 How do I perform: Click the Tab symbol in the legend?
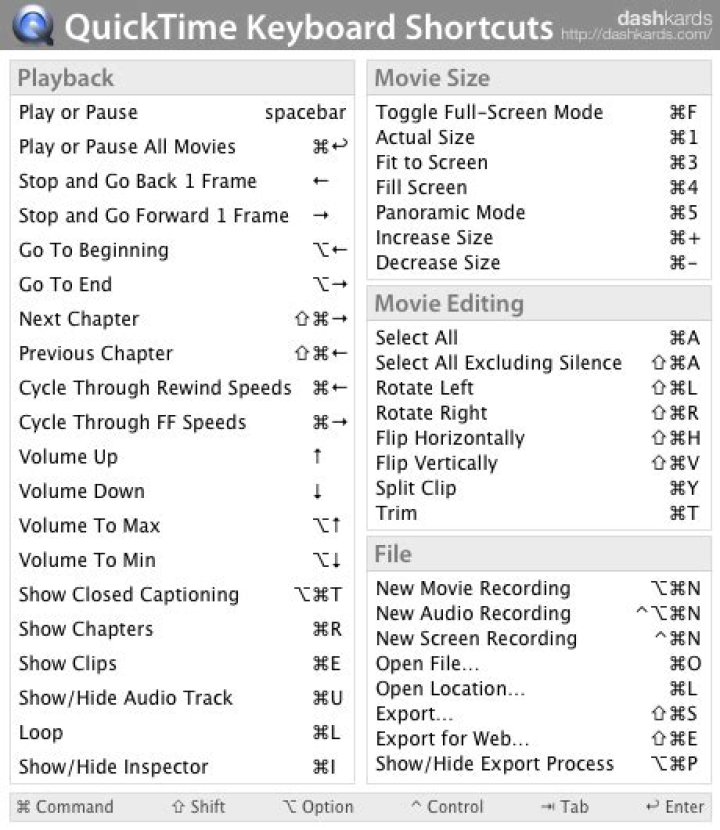point(547,807)
